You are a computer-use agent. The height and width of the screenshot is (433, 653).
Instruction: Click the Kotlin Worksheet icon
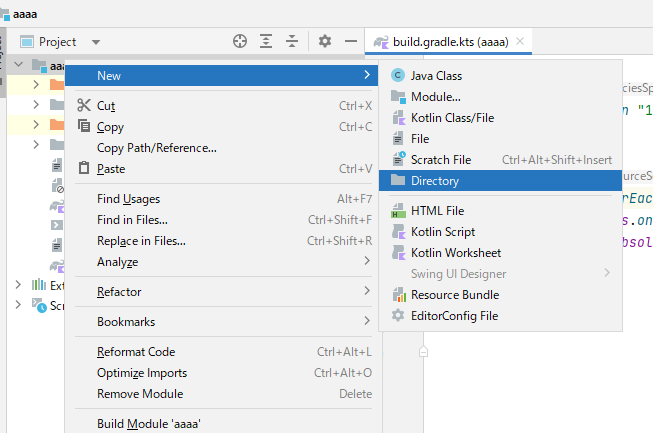(399, 253)
